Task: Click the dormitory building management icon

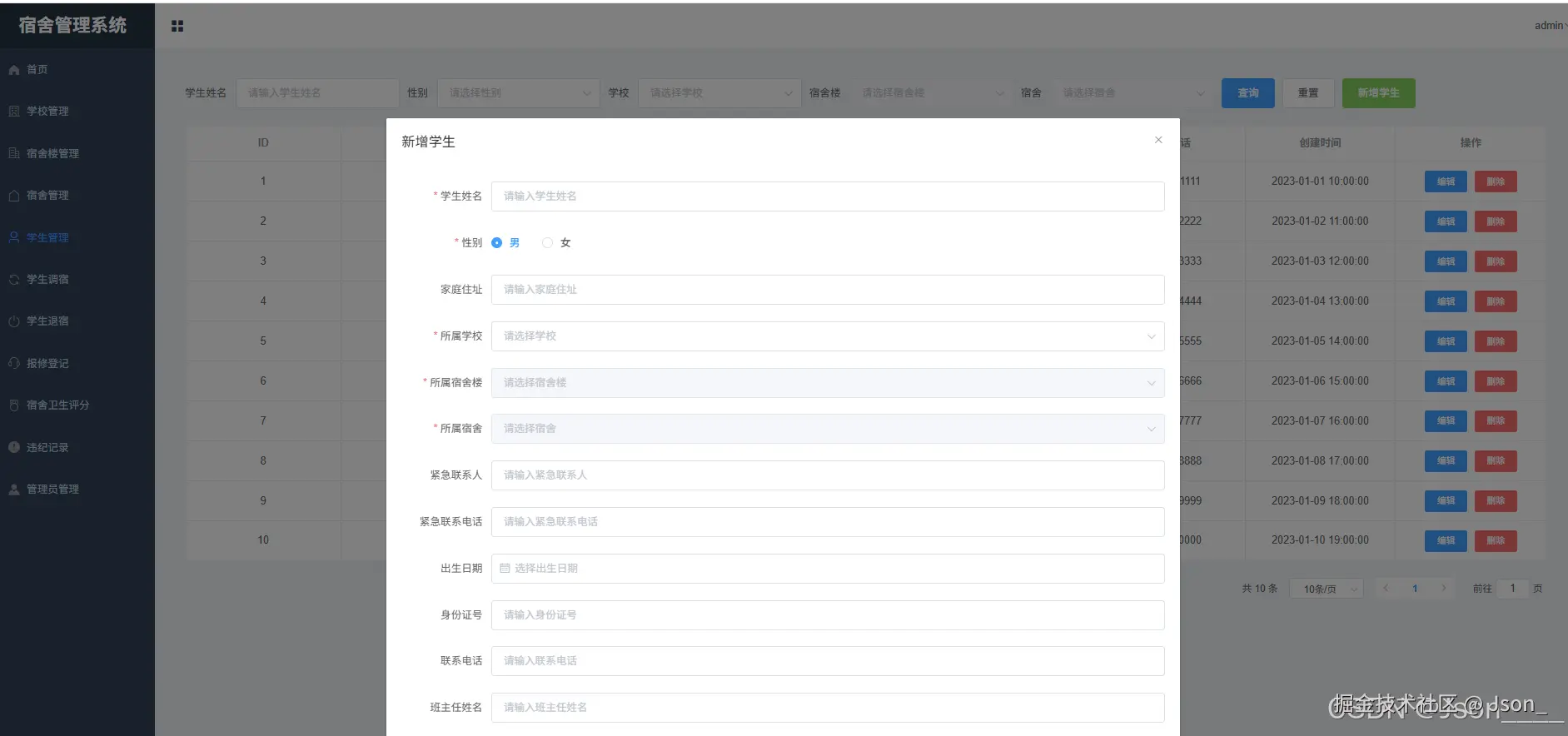Action: [14, 153]
